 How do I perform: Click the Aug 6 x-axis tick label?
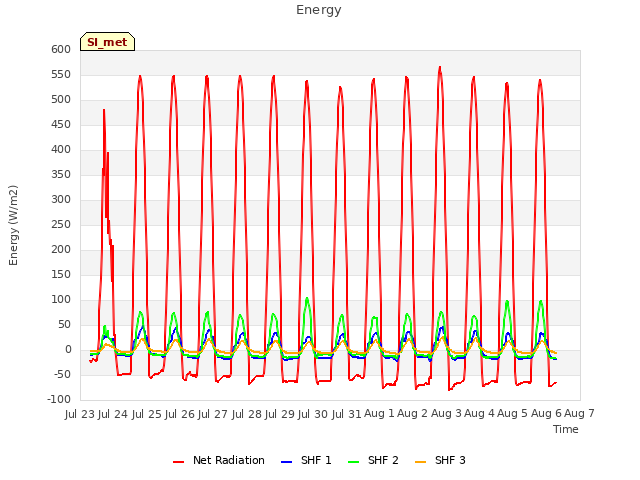click(546, 414)
